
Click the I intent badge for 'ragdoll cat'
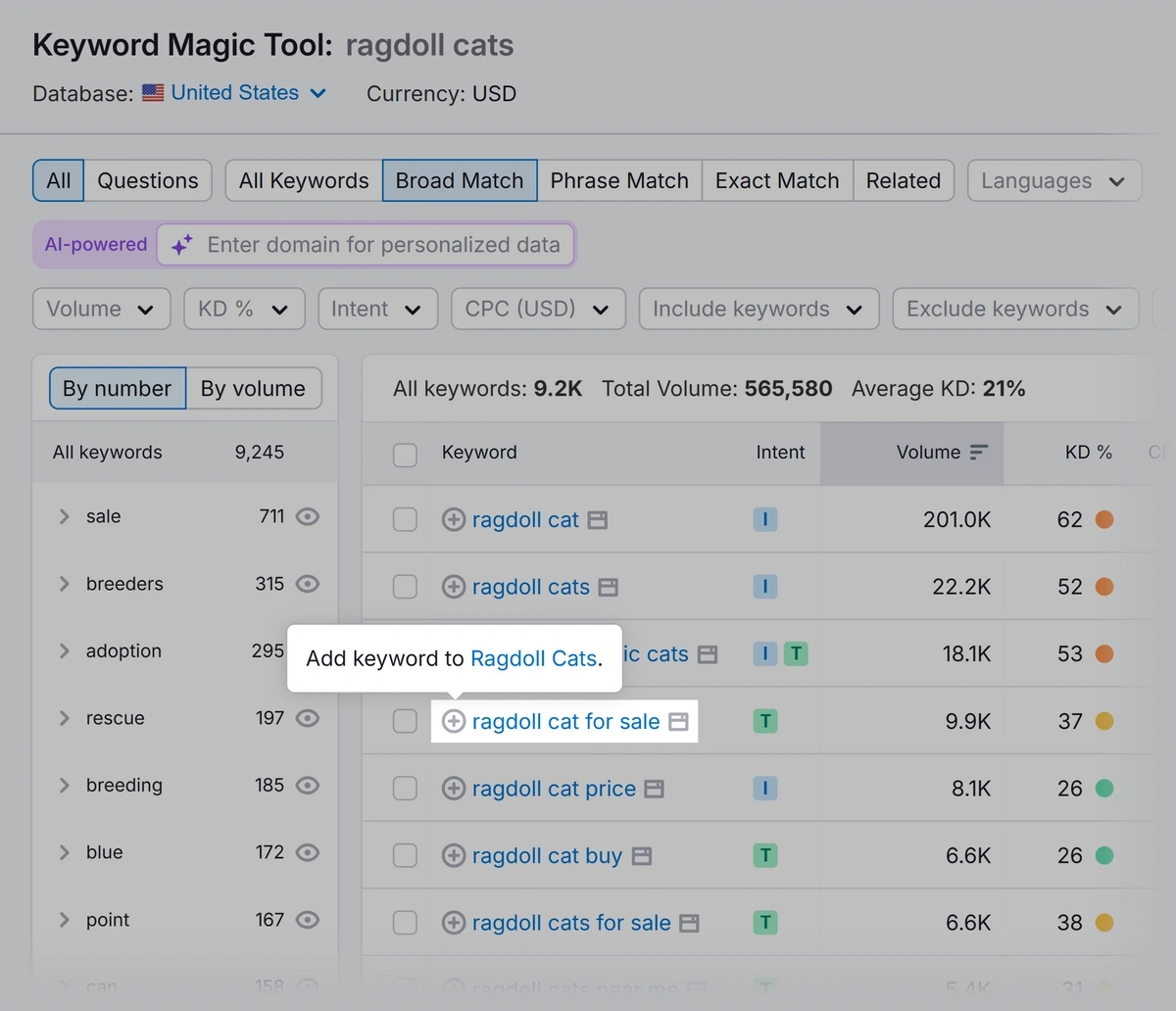point(765,520)
